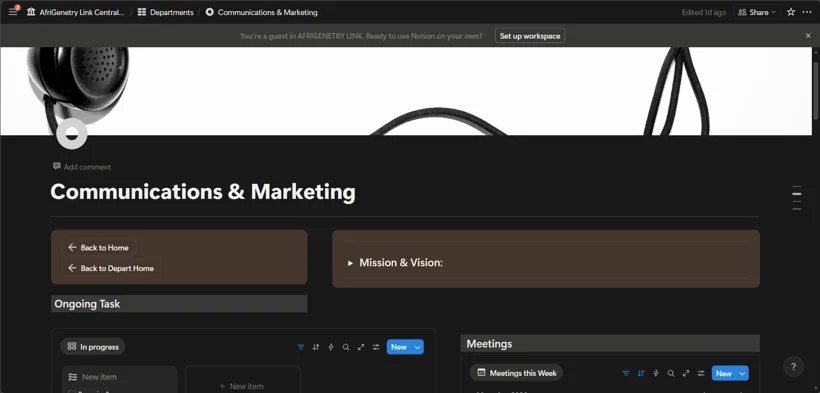This screenshot has width=820, height=393.
Task: Go Back to Home
Action: point(98,248)
